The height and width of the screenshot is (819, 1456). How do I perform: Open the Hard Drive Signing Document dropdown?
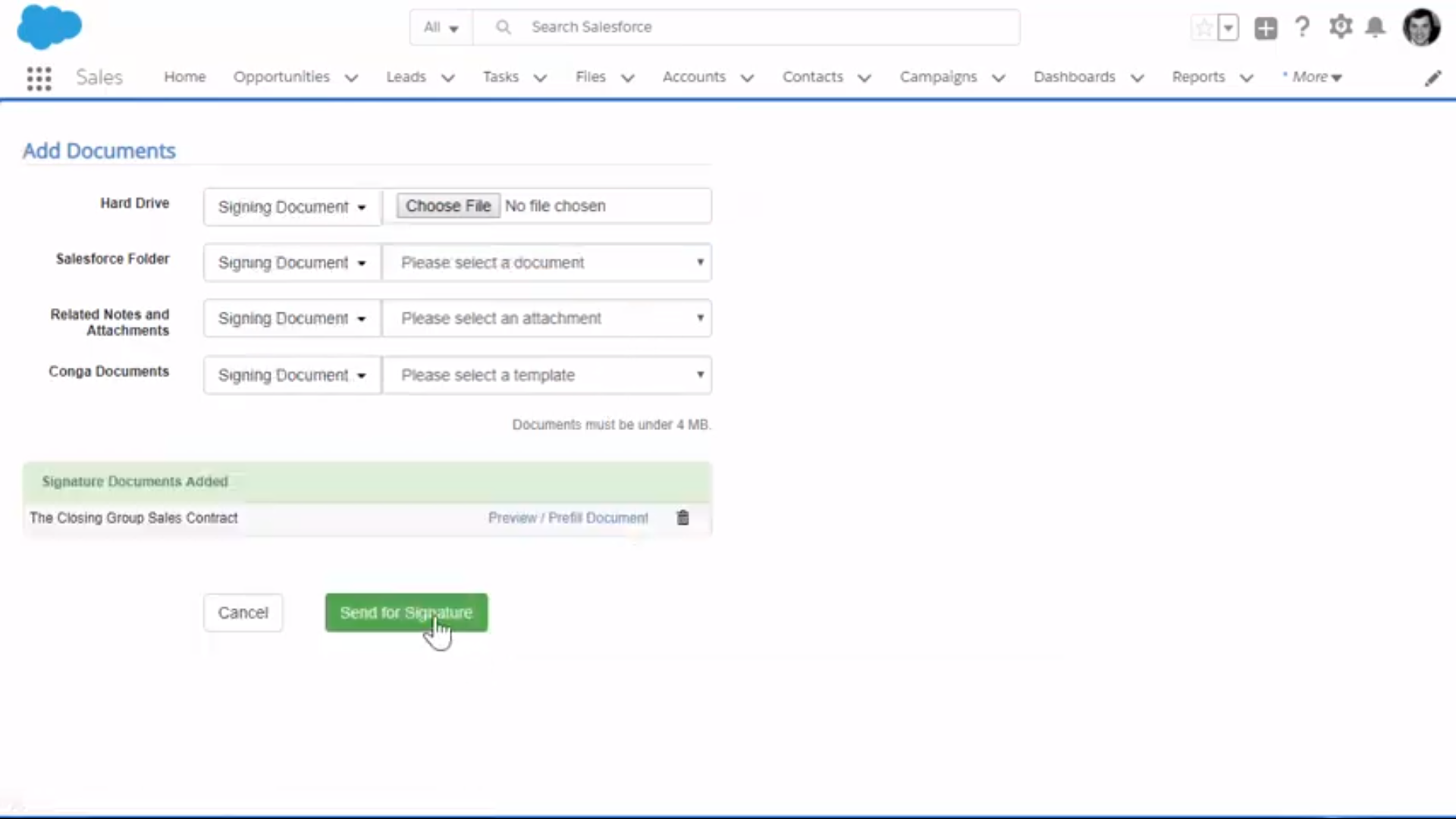(292, 207)
